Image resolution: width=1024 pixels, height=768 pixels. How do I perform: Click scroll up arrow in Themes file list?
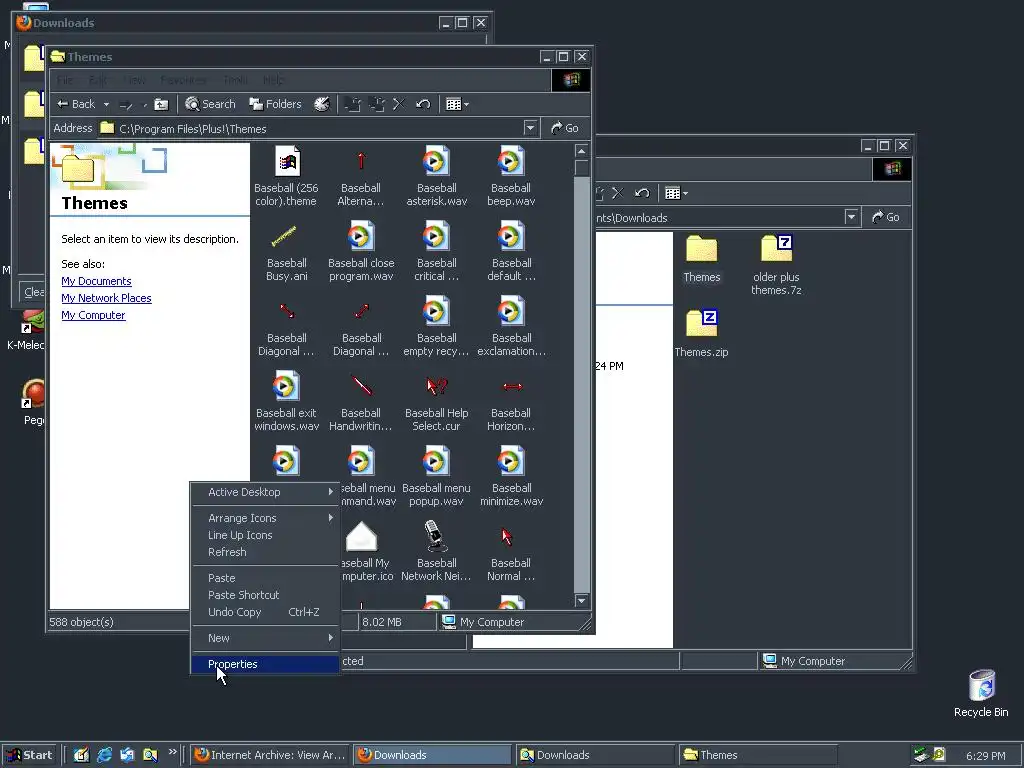coord(581,151)
